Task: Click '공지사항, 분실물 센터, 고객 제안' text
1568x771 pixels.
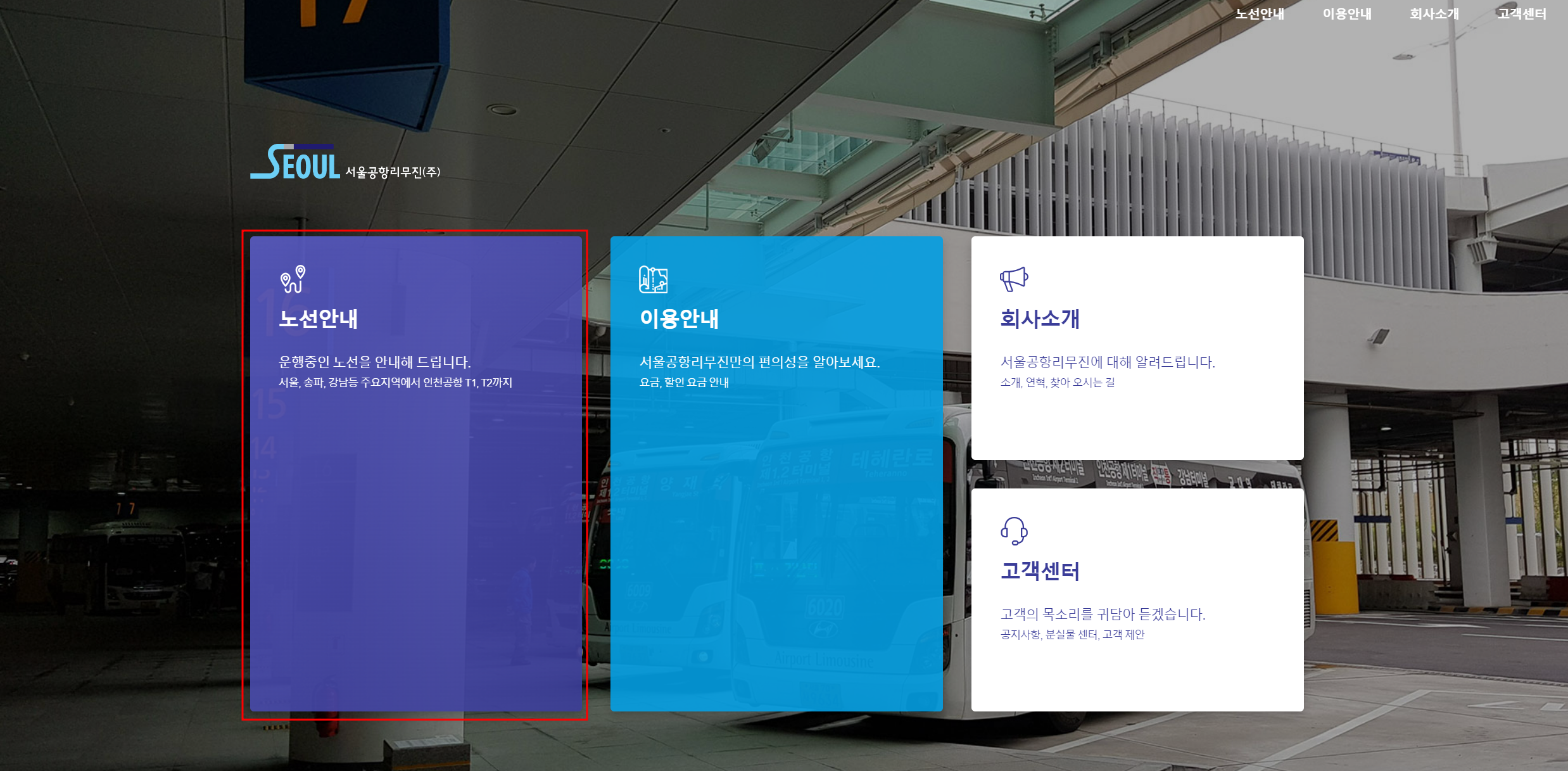Action: pos(1072,635)
